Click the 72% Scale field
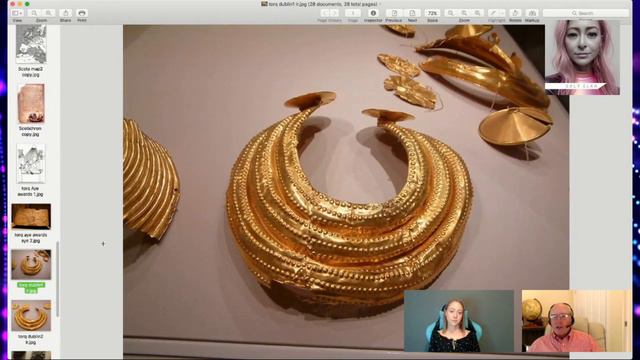The height and width of the screenshot is (360, 640). click(x=432, y=13)
